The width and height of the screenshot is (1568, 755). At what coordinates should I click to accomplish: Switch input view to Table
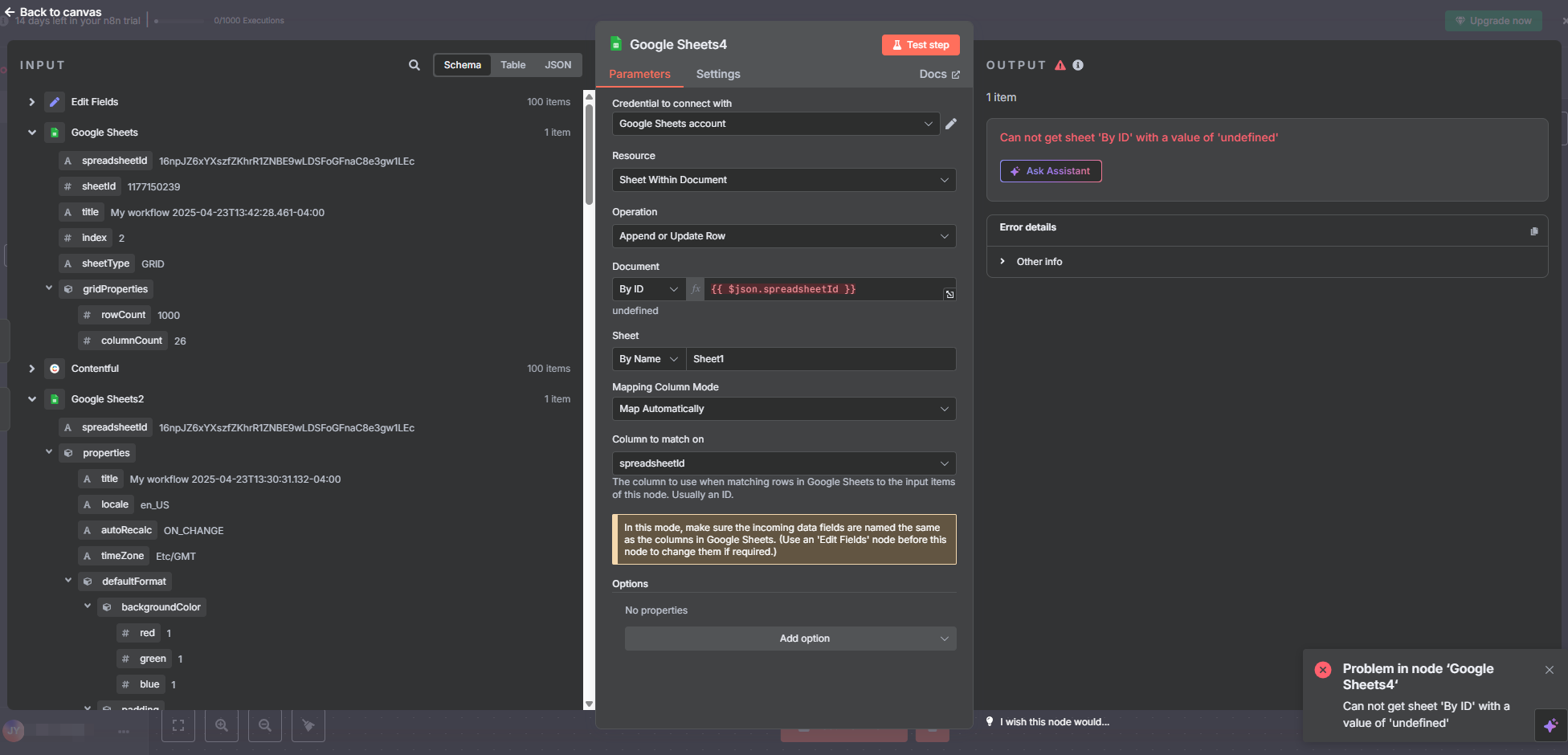513,65
